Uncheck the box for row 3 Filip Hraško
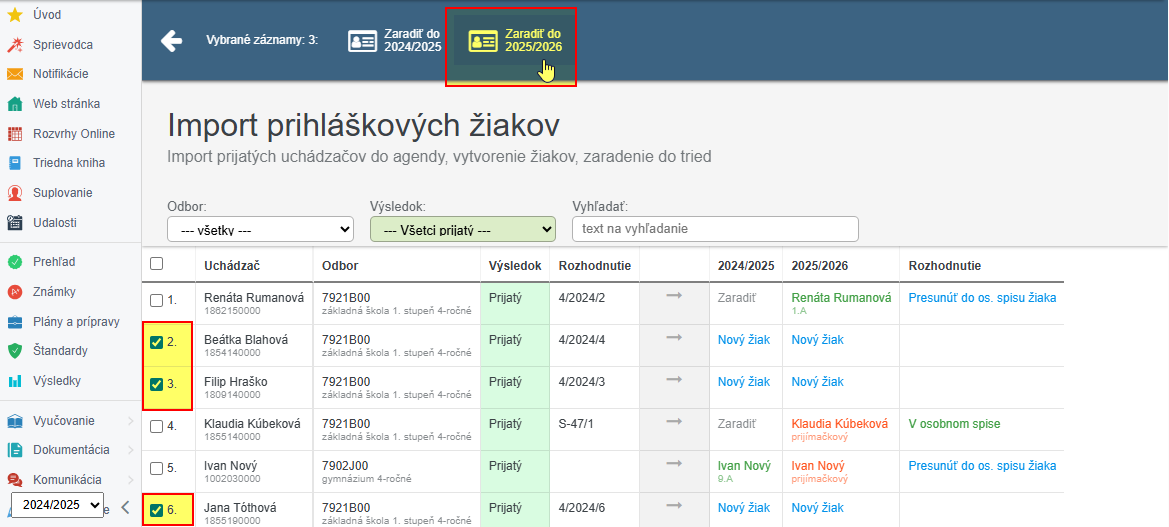Viewport: 1169px width, 527px height. (x=156, y=385)
